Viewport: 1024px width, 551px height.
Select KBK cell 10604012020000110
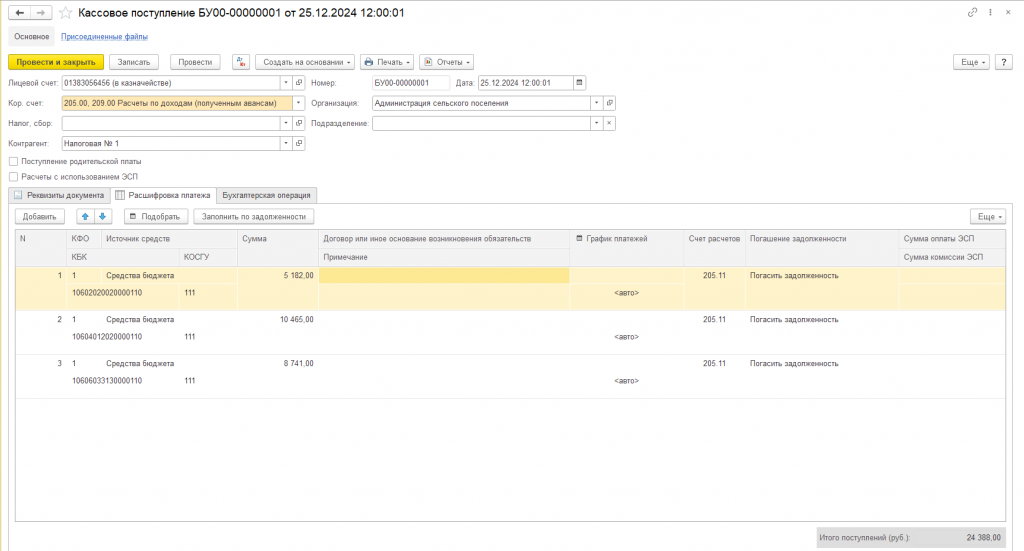[x=123, y=337]
